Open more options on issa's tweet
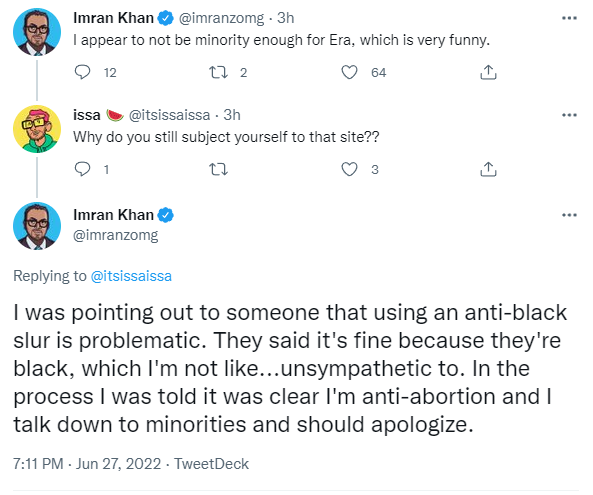This screenshot has height=495, width=593. tap(569, 115)
